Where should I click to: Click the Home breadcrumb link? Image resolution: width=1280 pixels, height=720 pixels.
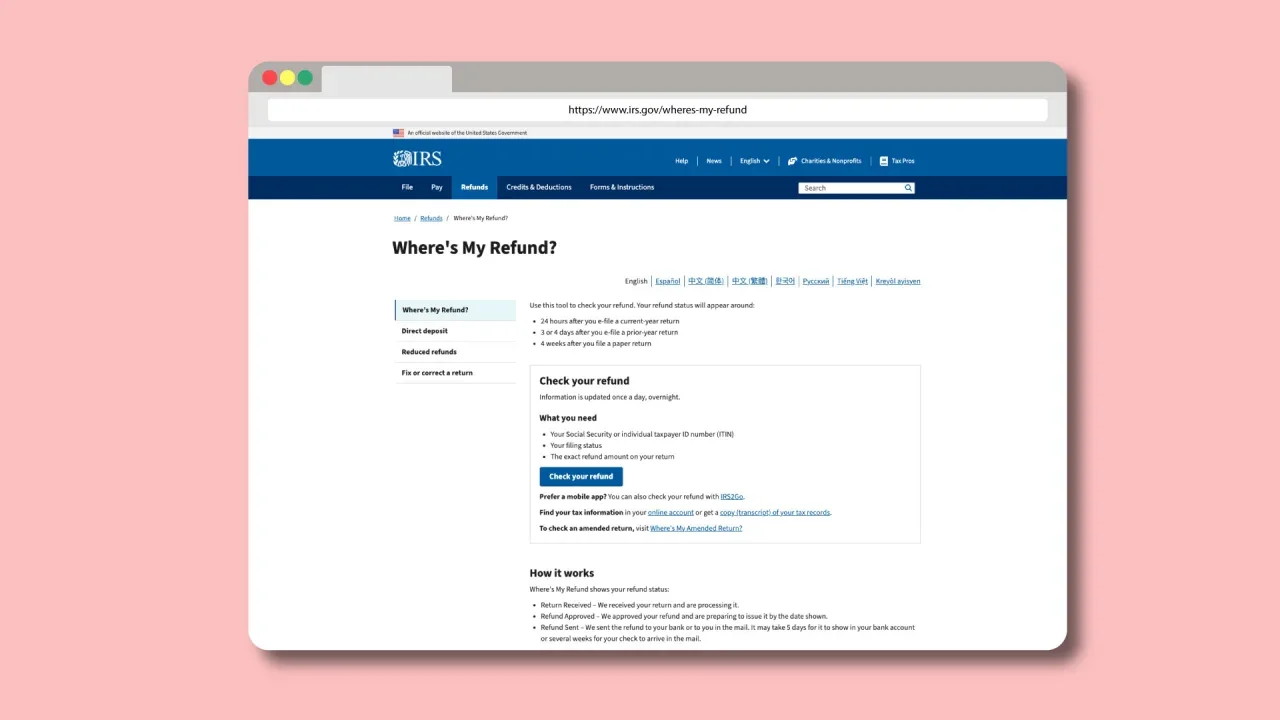pyautogui.click(x=402, y=218)
